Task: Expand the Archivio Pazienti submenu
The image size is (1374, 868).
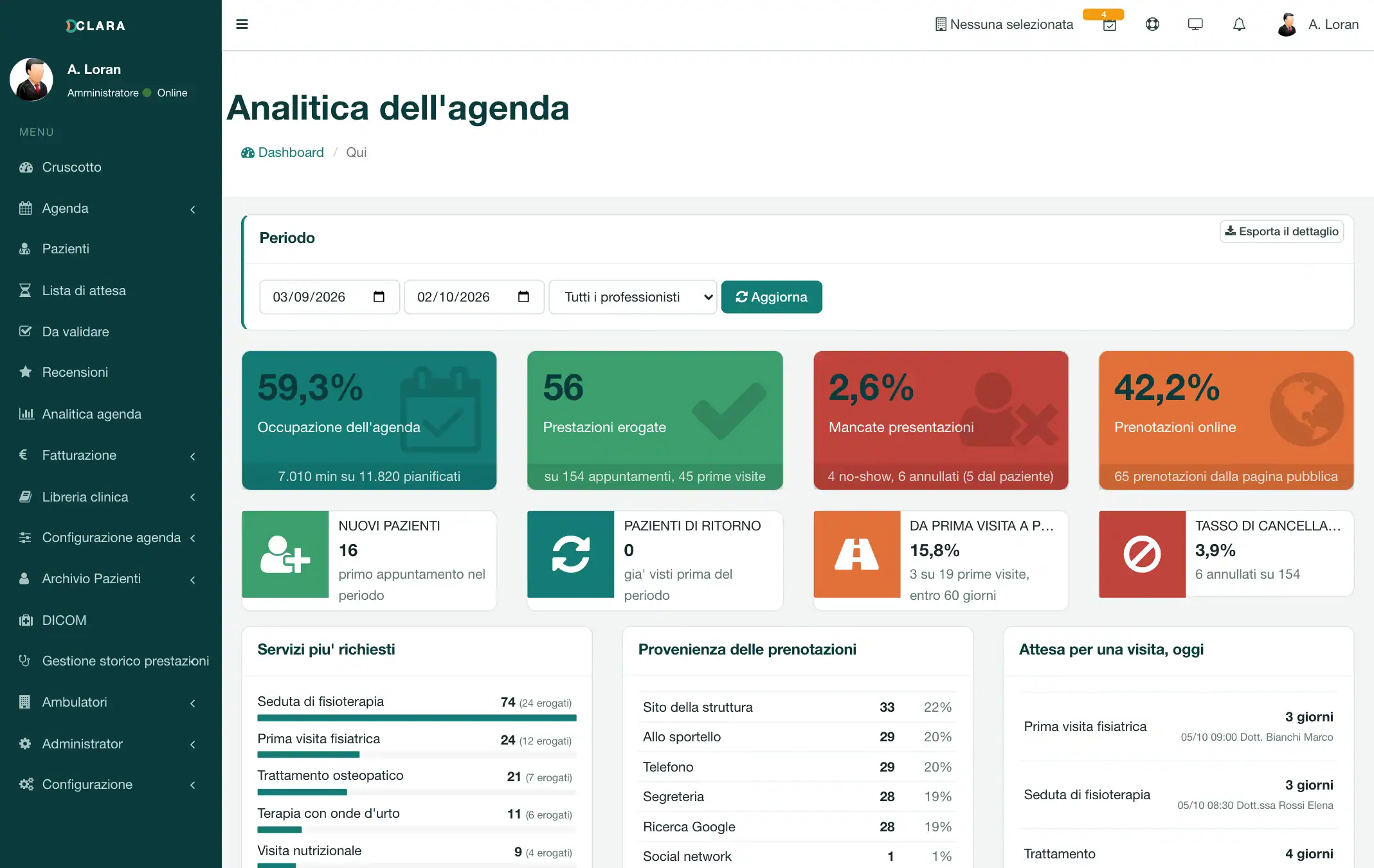Action: click(192, 579)
